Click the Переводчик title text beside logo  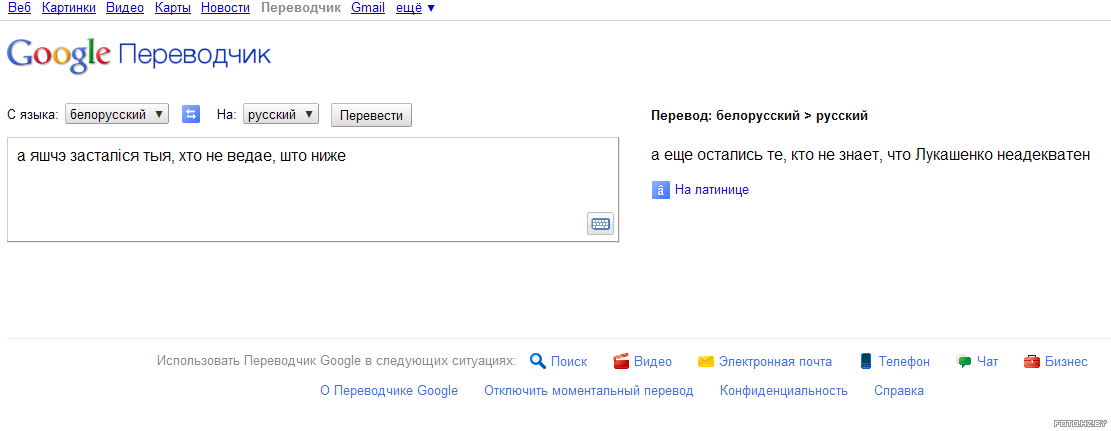click(195, 55)
